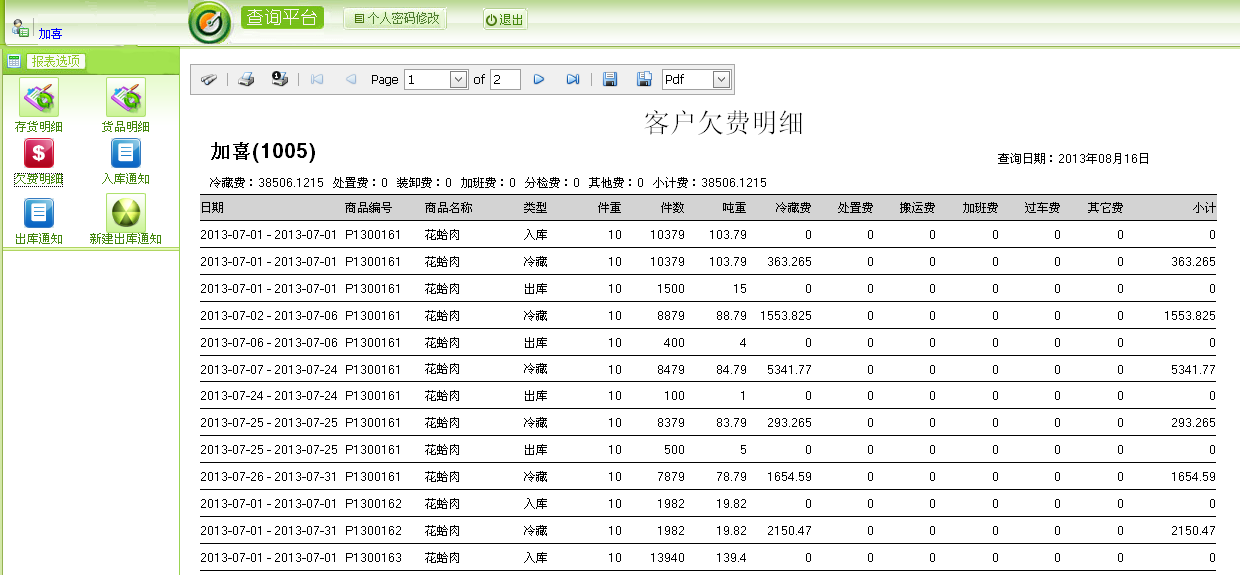Go to previous report page

tap(350, 79)
